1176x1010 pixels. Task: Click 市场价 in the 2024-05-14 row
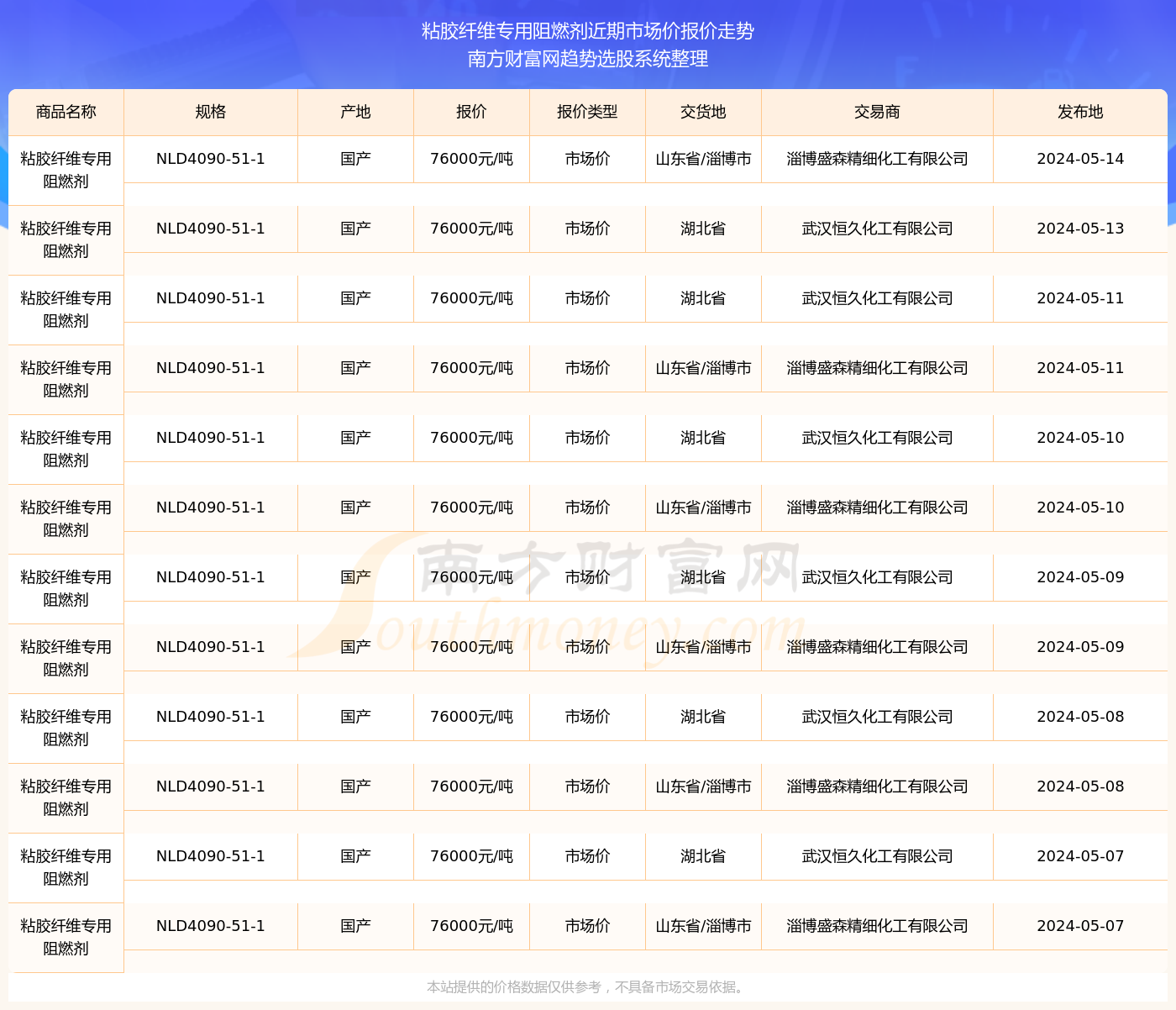(x=588, y=159)
